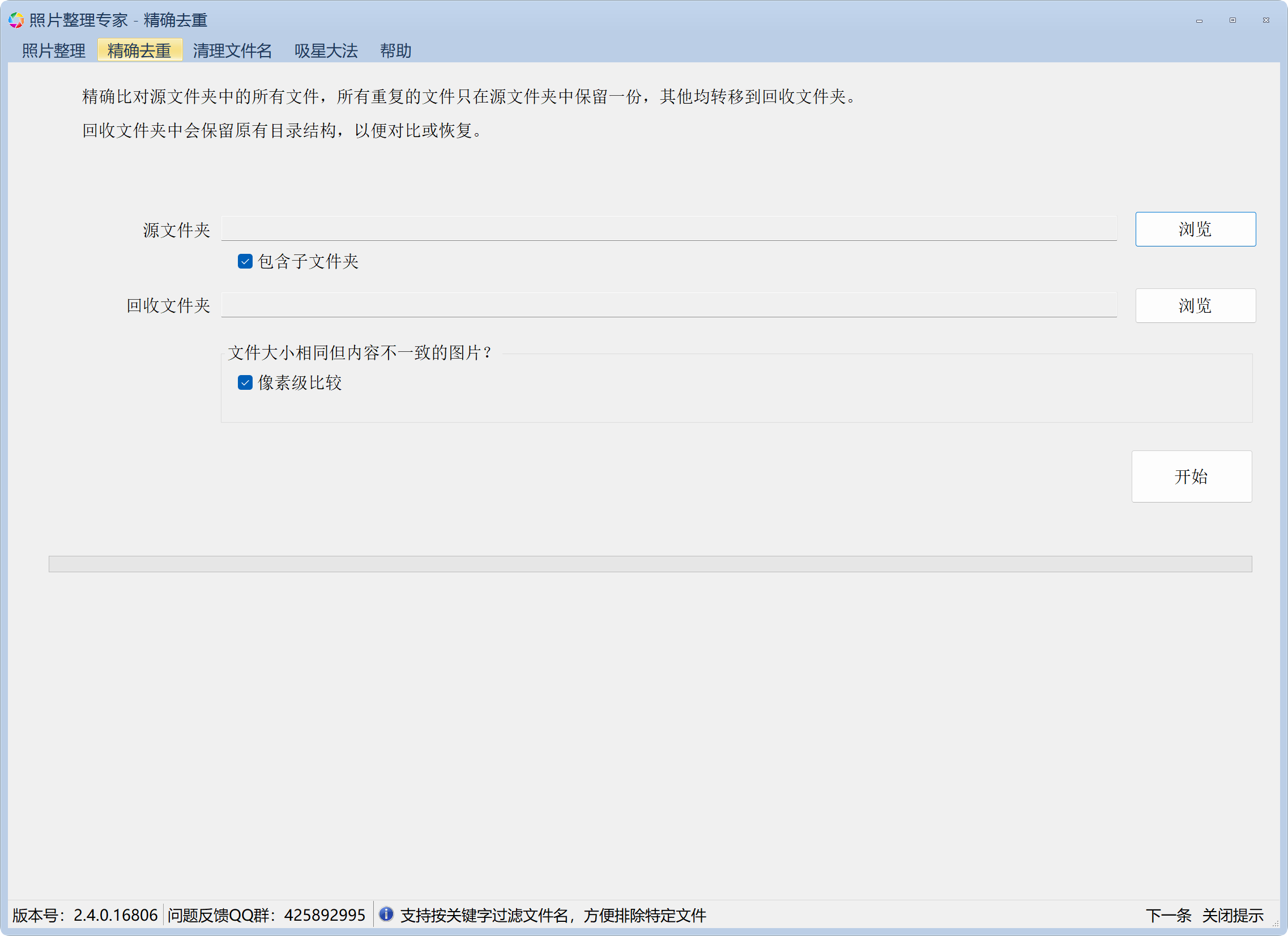This screenshot has width=1288, height=936.
Task: Browse for the 回收文件夹 folder
Action: point(1195,305)
